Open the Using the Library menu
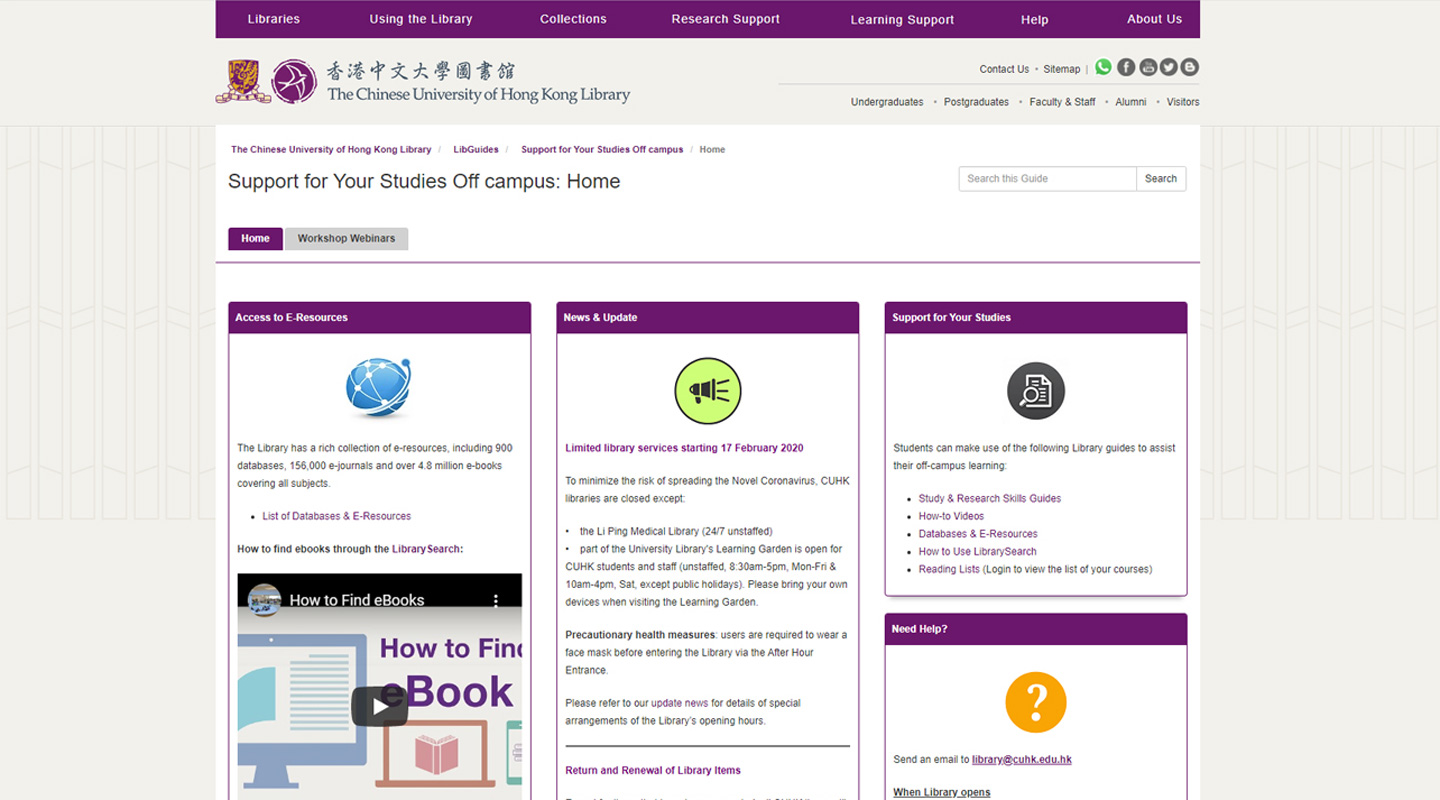The height and width of the screenshot is (800, 1440). tap(421, 19)
